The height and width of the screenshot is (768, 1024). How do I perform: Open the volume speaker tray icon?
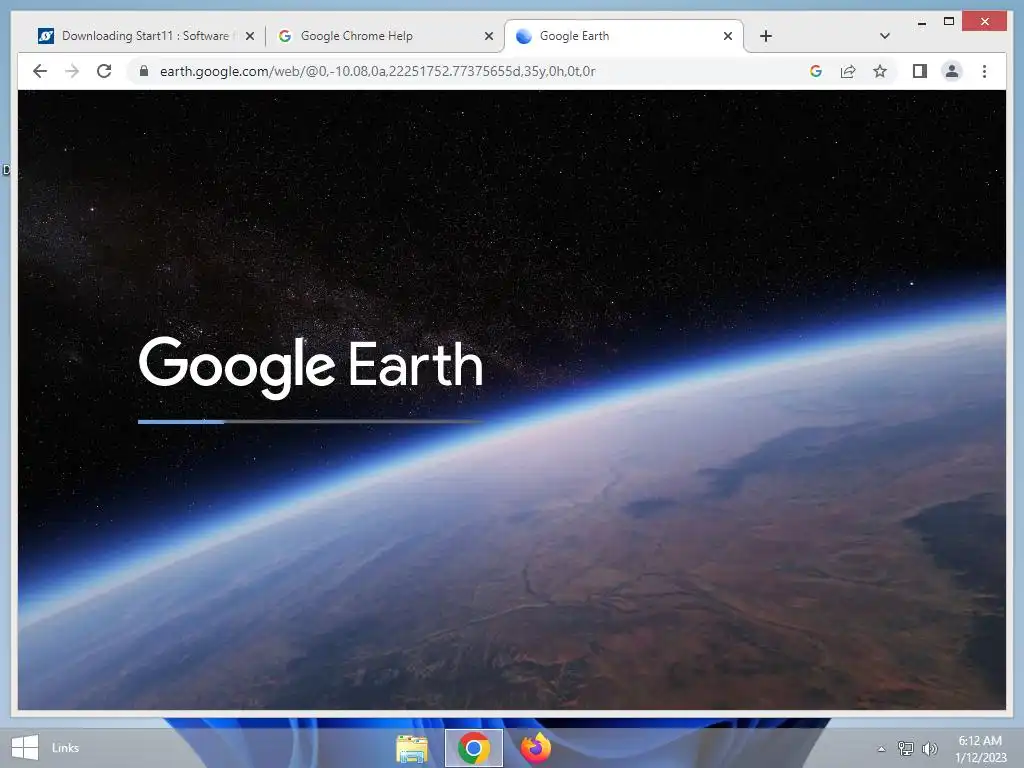coord(929,748)
